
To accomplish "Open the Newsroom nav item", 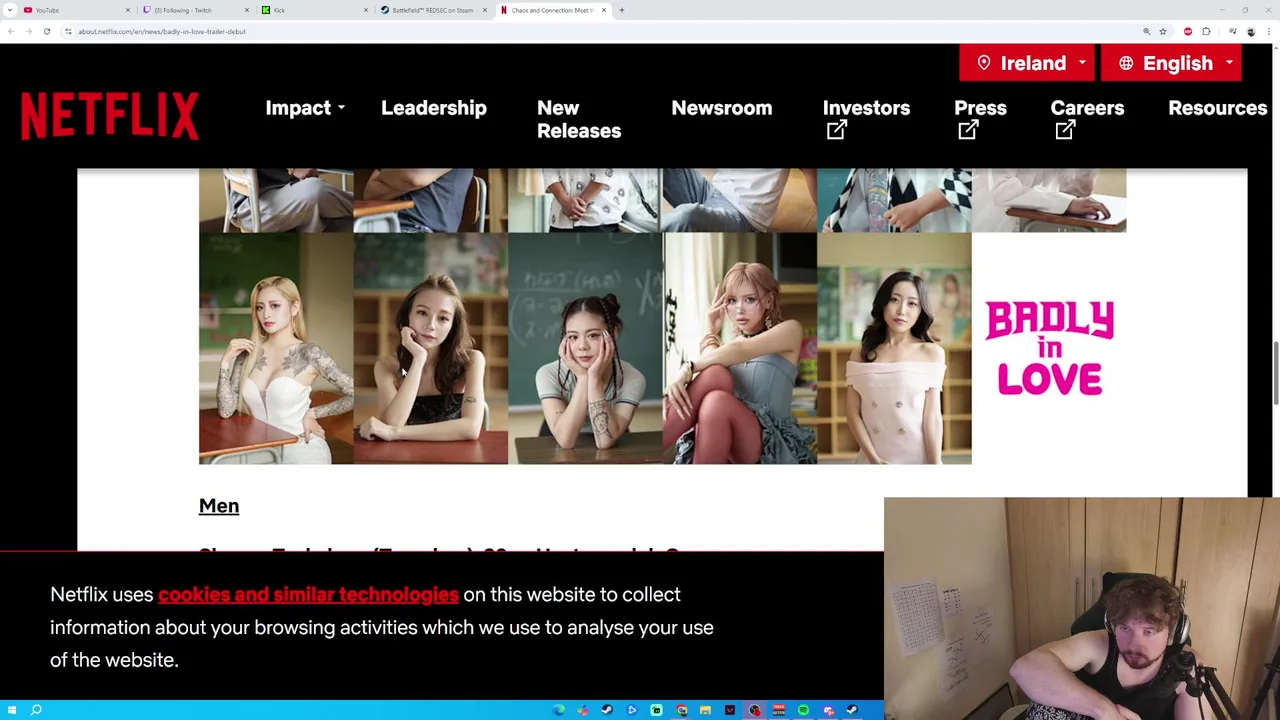I will 722,108.
